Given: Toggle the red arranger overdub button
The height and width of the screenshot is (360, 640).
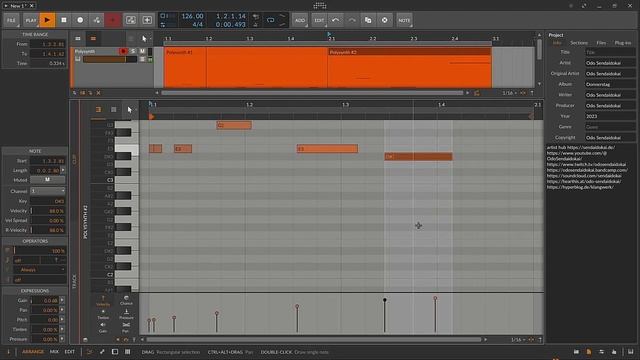Looking at the screenshot, I should click(113, 20).
